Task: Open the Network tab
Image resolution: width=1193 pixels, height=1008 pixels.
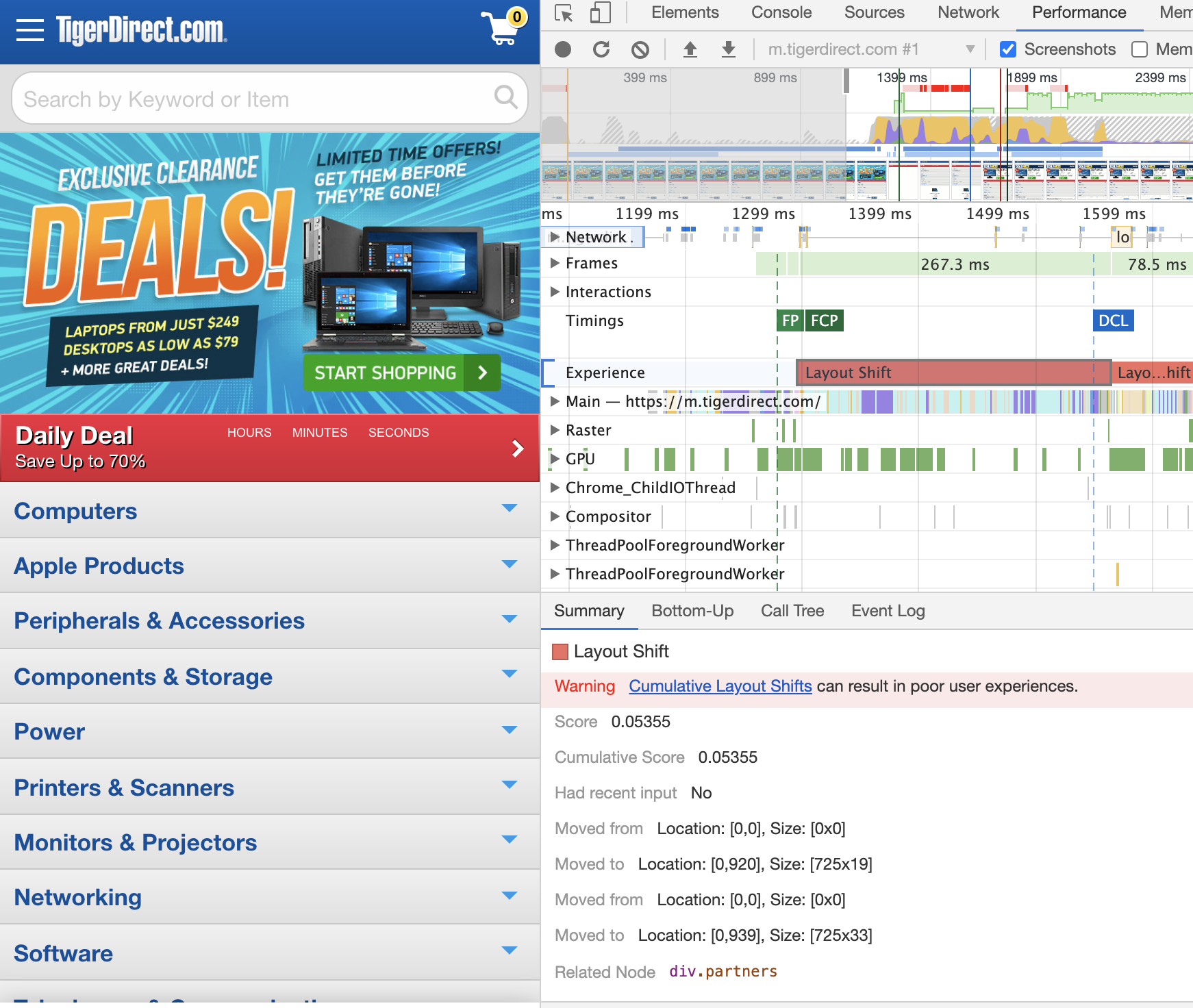Action: 968,12
